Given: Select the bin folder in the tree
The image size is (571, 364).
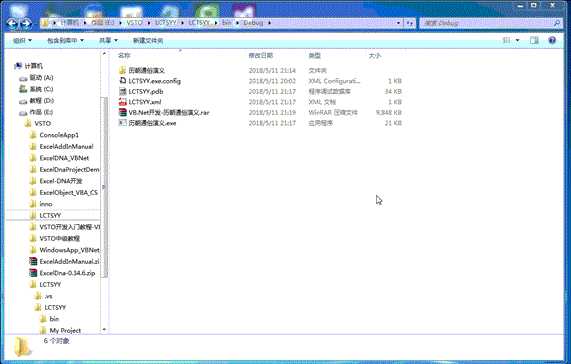Looking at the screenshot, I should point(54,319).
